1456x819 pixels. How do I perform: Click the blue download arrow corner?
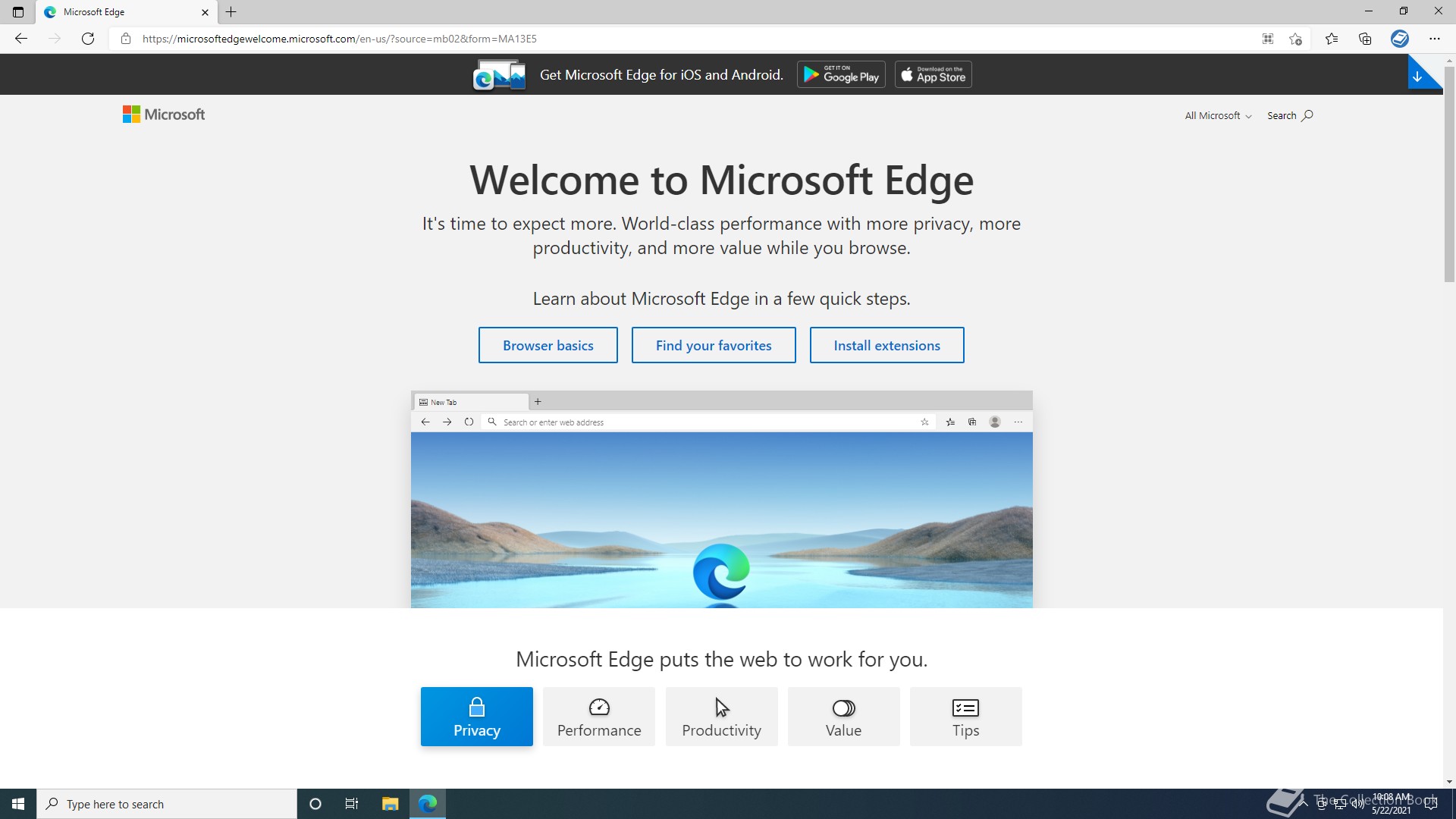(1417, 76)
